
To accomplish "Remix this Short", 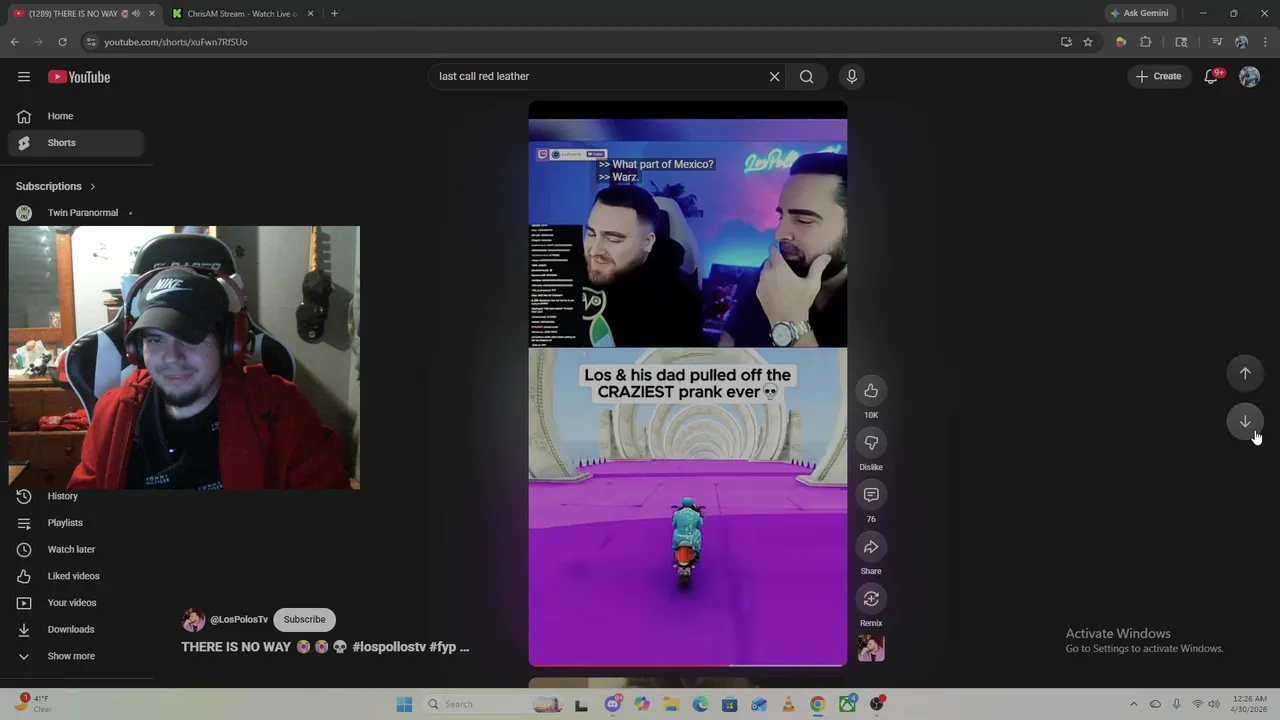I will click(x=871, y=599).
